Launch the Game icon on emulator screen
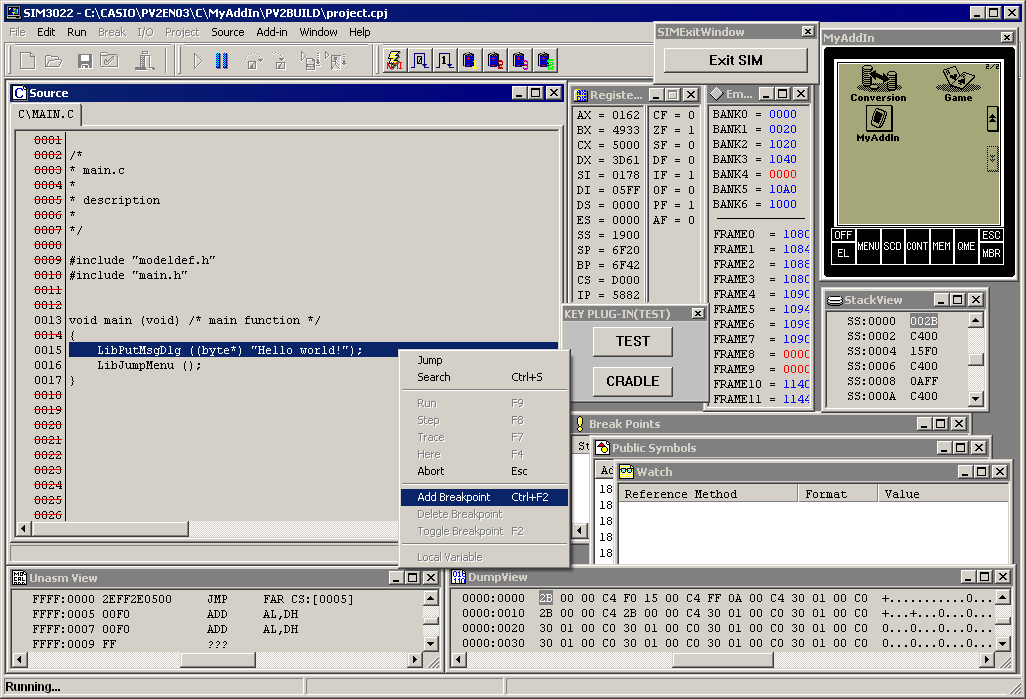The height and width of the screenshot is (699, 1026). pos(958,84)
